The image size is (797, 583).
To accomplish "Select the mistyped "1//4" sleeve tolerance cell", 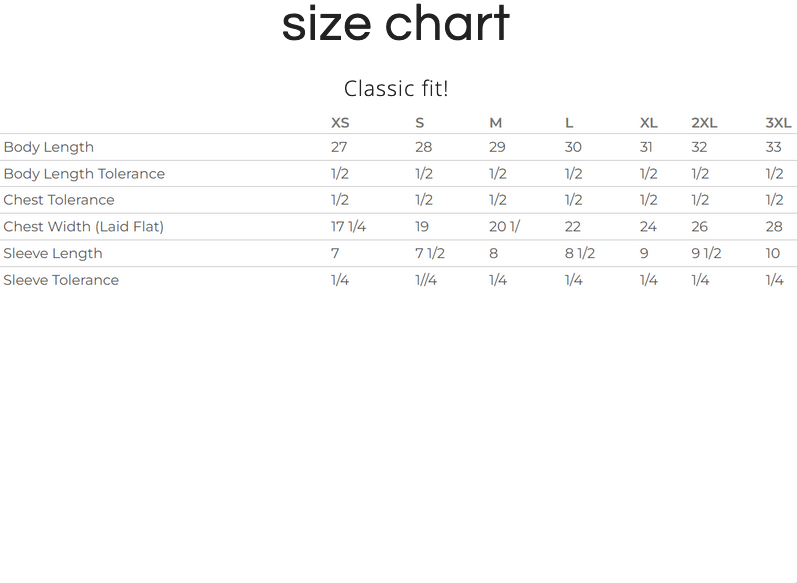I will click(x=426, y=280).
